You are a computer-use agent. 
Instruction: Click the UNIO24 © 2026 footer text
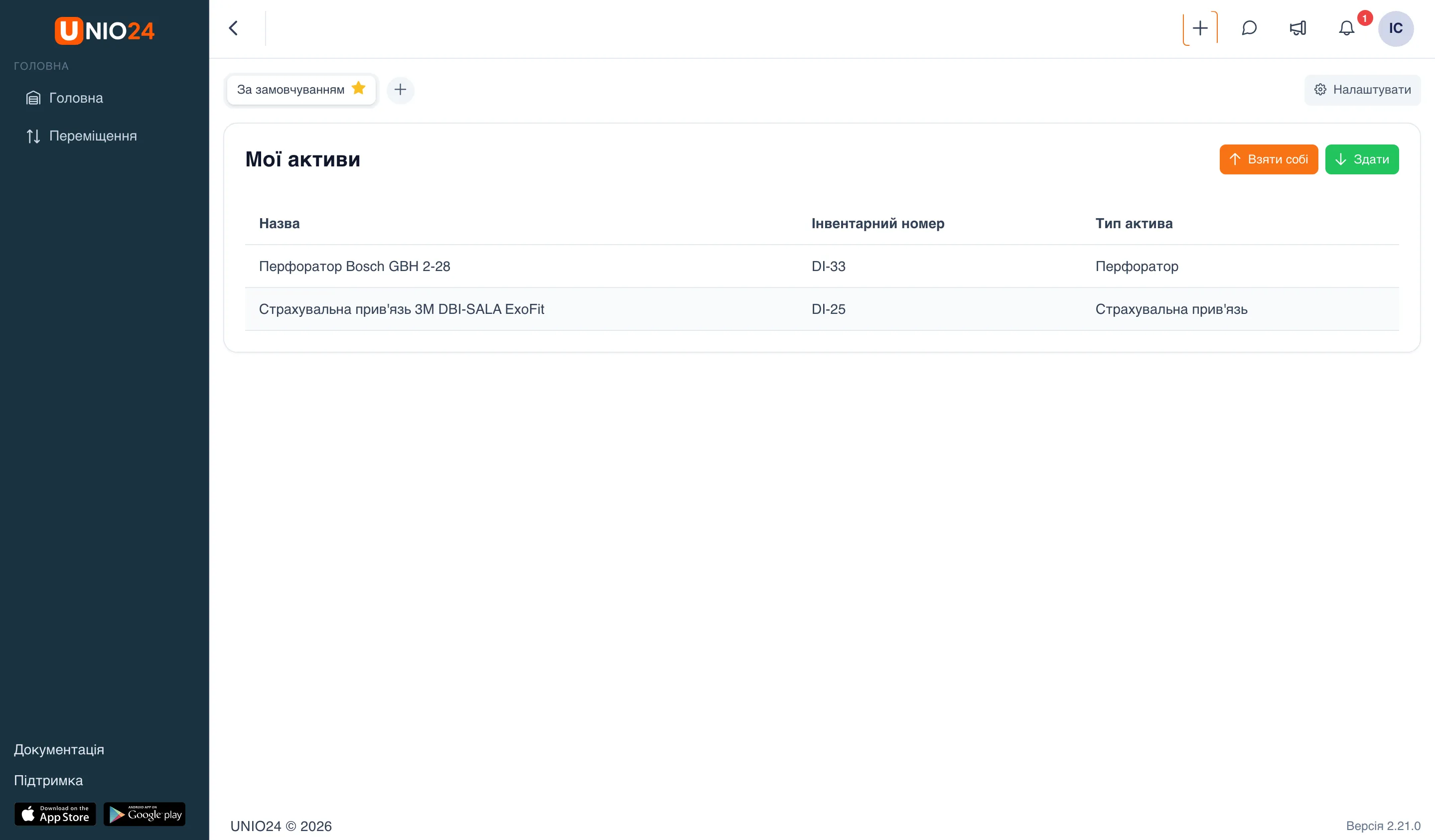click(x=281, y=826)
